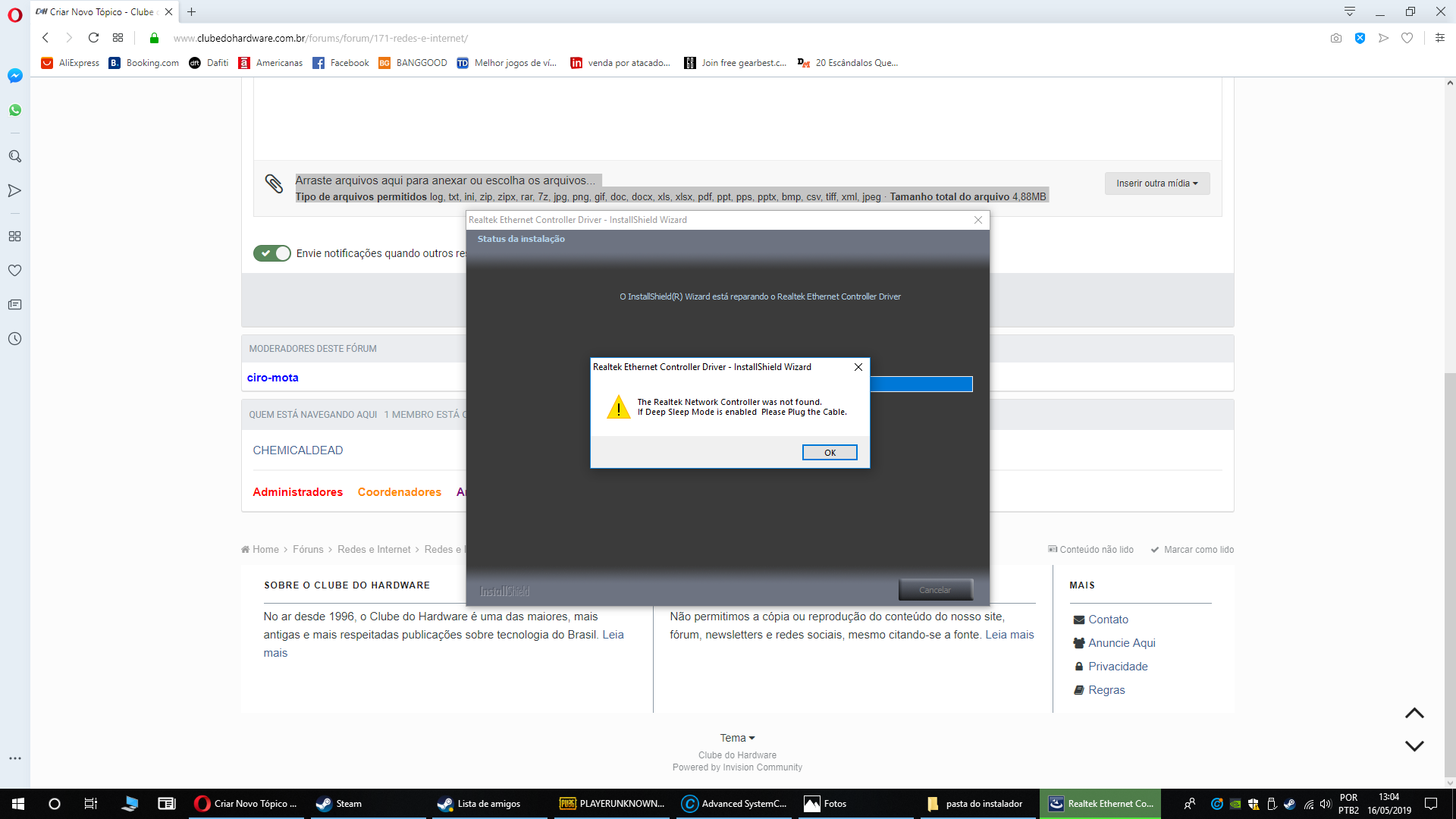The height and width of the screenshot is (819, 1456).
Task: Open Dafiti bookmark
Action: coord(209,63)
